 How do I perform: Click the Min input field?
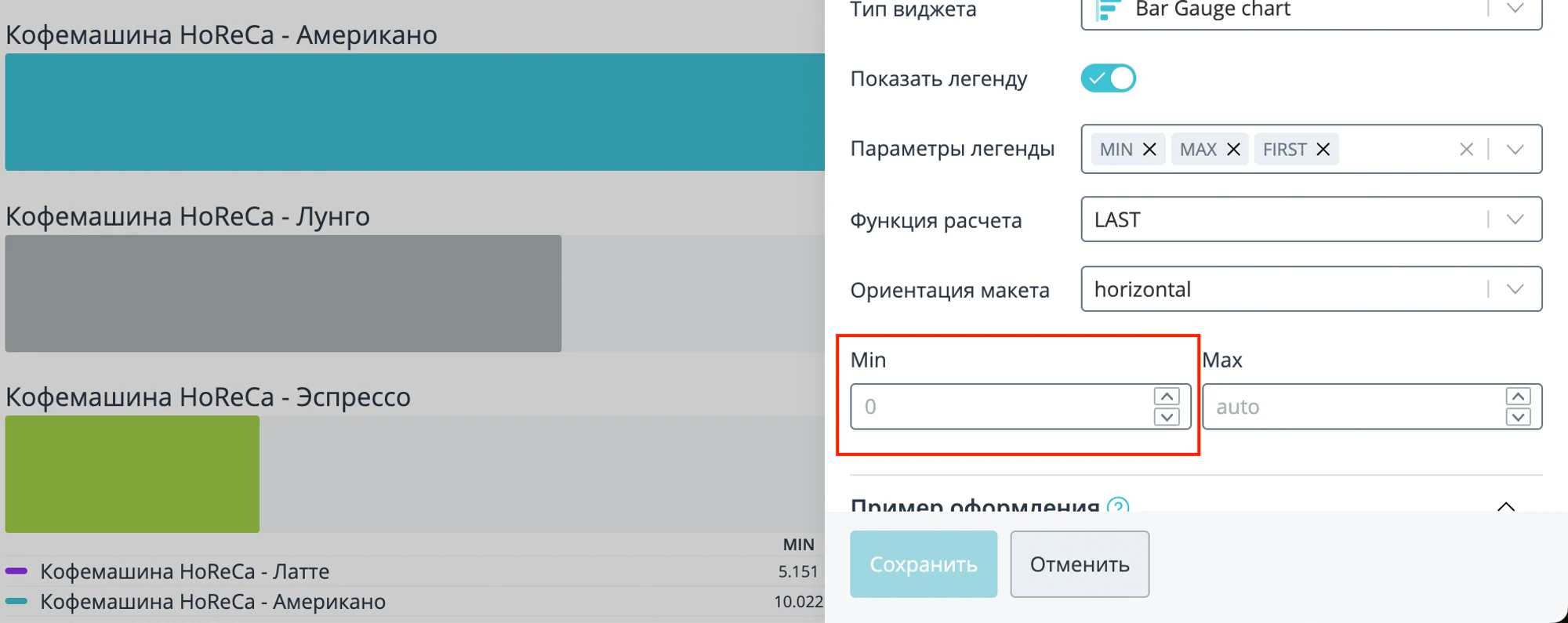pyautogui.click(x=1001, y=407)
